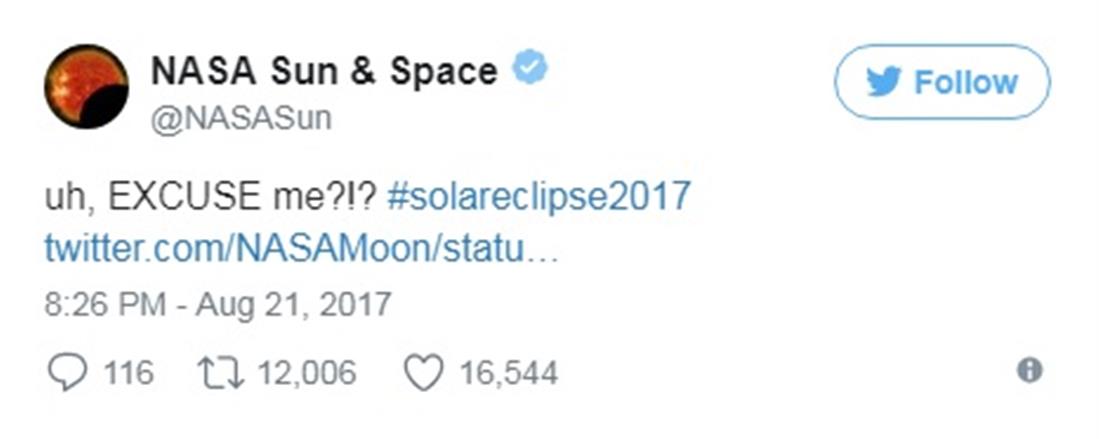Open the NASA Sun & Space display name

click(323, 71)
